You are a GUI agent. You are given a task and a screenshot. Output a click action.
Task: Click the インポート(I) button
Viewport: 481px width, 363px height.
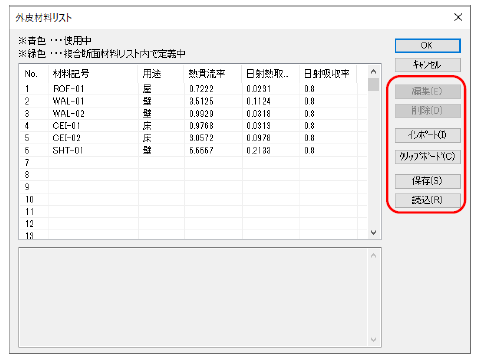(x=428, y=135)
